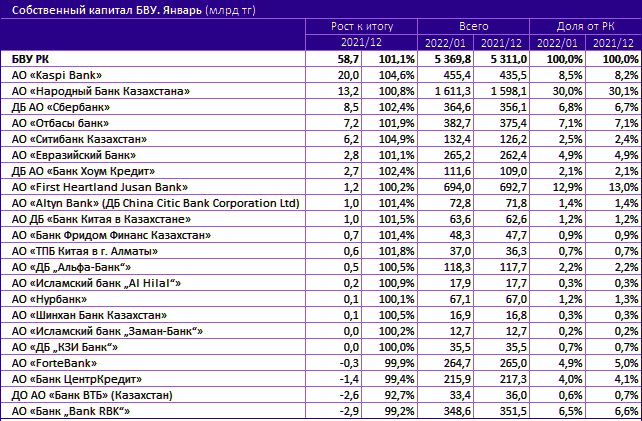Select Банк Хоум Кредит value '111,6'

457,171
